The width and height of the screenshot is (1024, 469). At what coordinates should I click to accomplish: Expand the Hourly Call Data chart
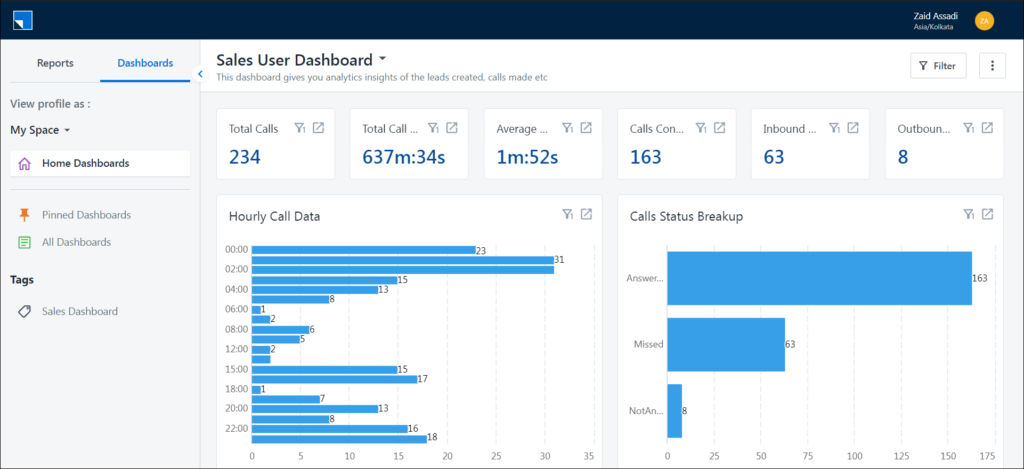point(586,214)
